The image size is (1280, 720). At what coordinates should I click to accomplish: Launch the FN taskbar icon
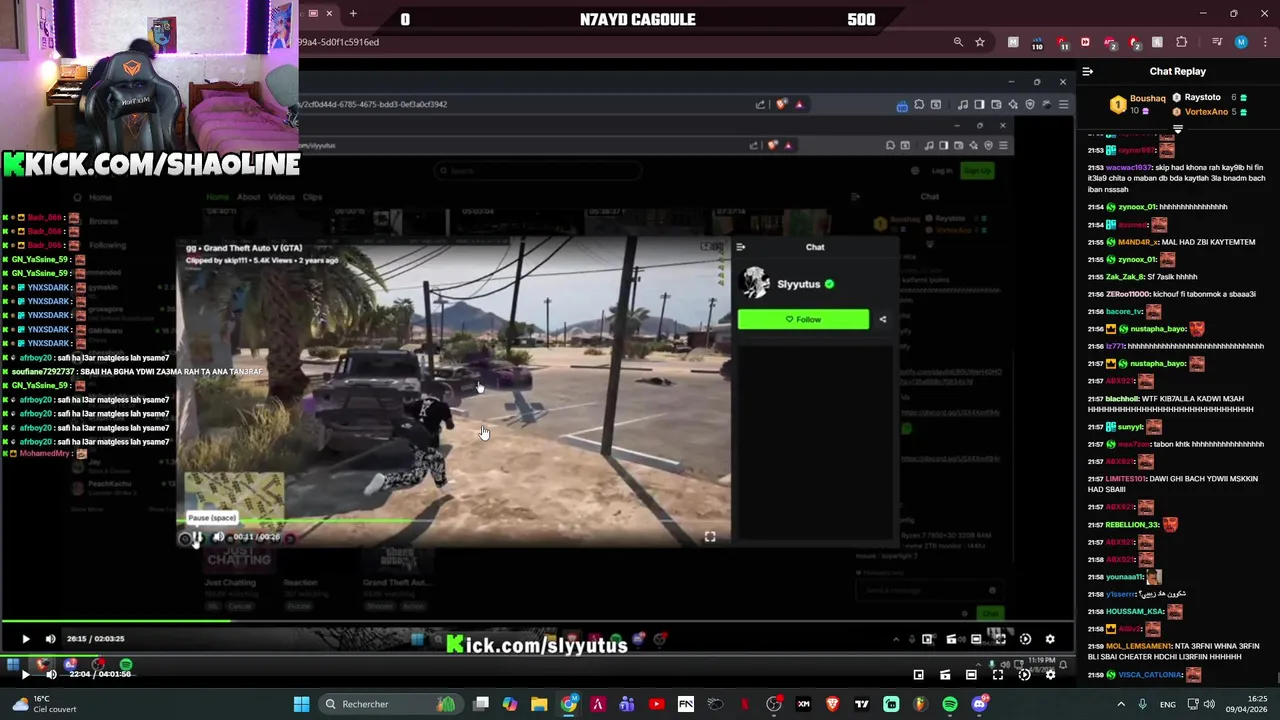686,704
